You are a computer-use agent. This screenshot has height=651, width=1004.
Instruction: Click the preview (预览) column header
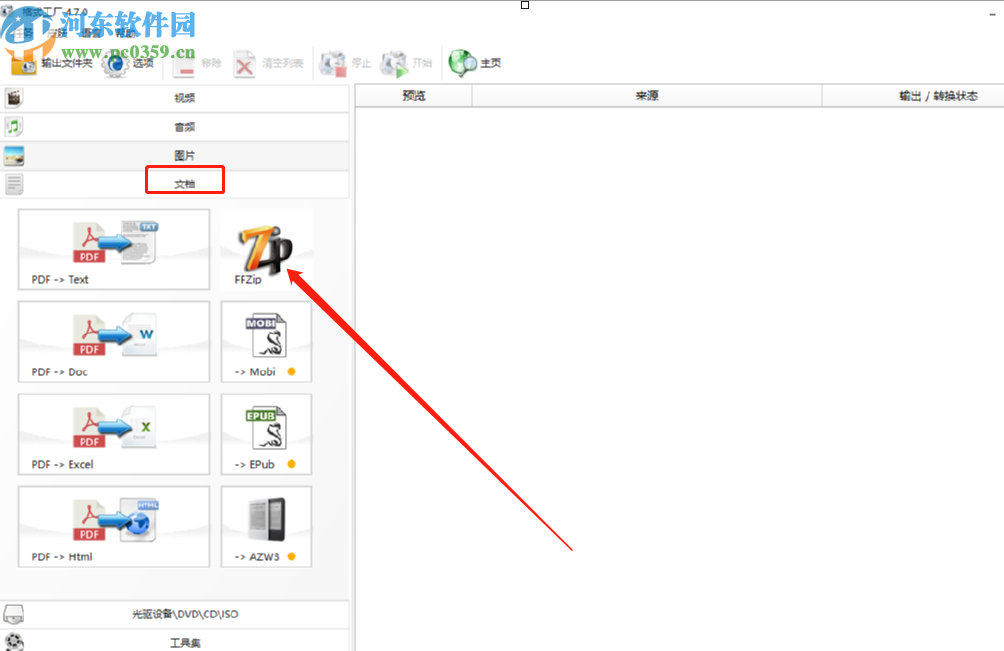point(414,95)
